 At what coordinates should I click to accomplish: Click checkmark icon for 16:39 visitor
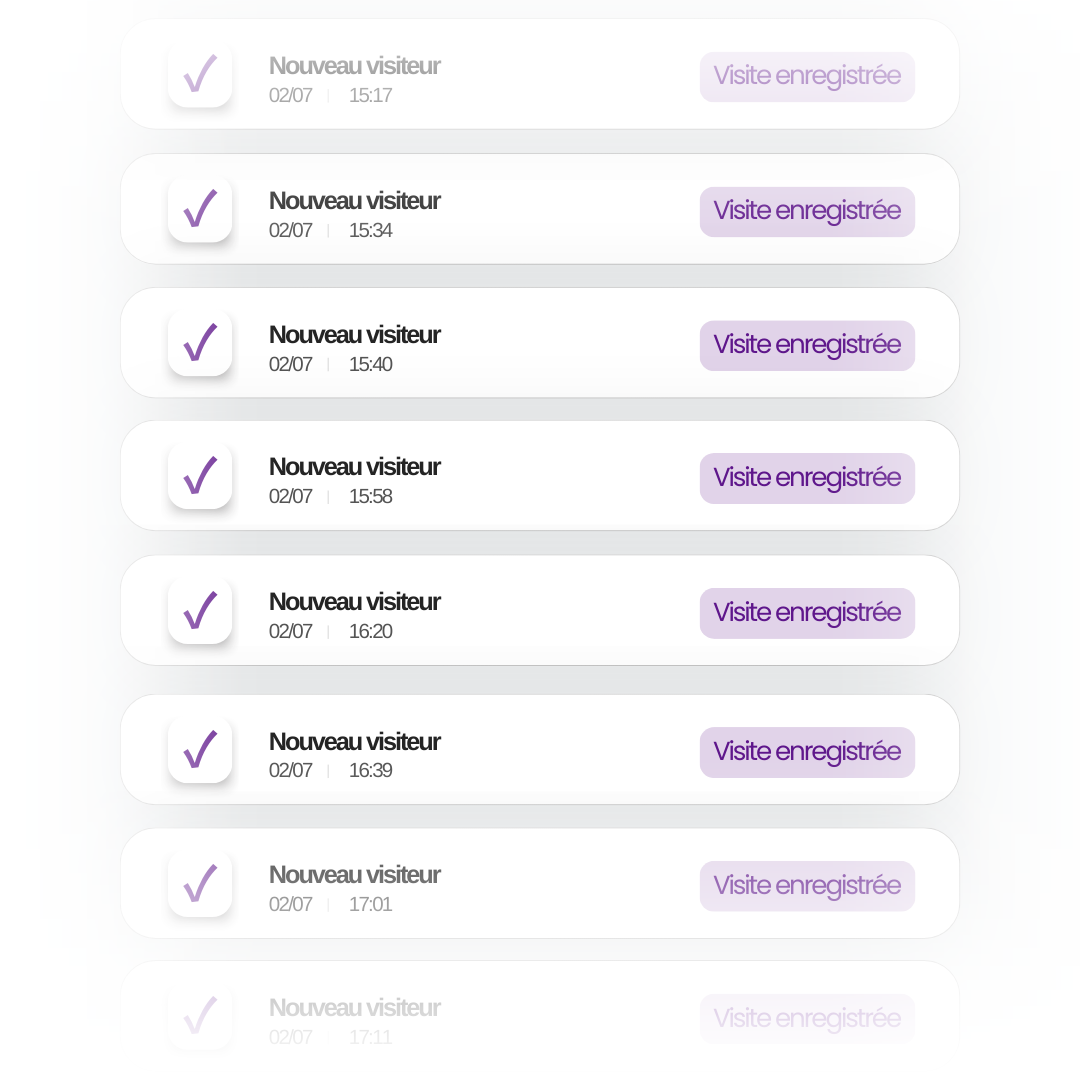[x=200, y=750]
